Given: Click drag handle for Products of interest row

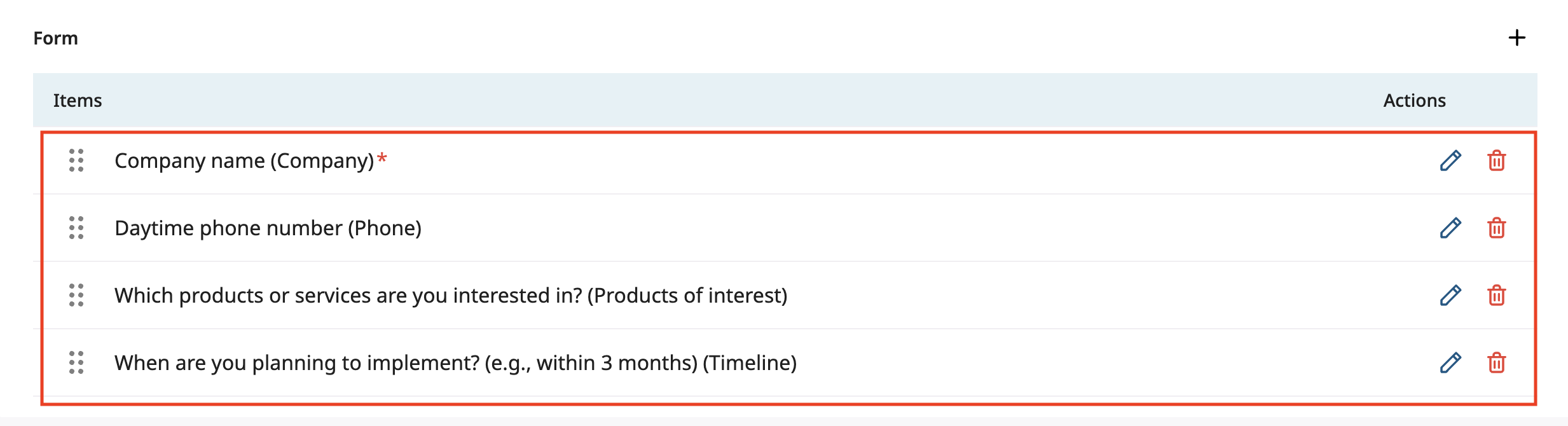Looking at the screenshot, I should (x=76, y=296).
